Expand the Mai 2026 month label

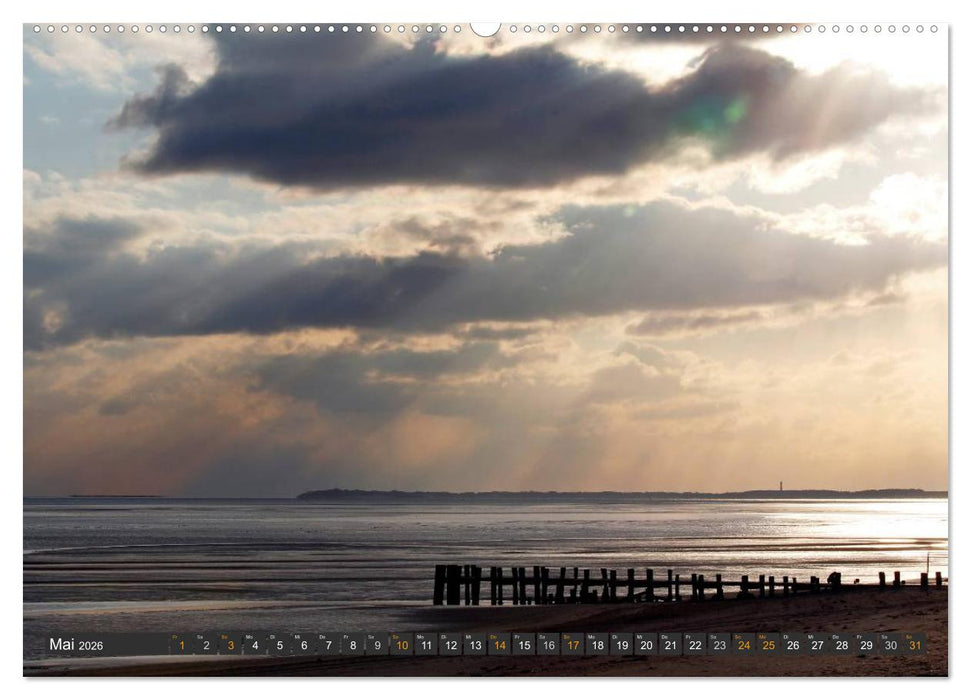pyautogui.click(x=70, y=645)
